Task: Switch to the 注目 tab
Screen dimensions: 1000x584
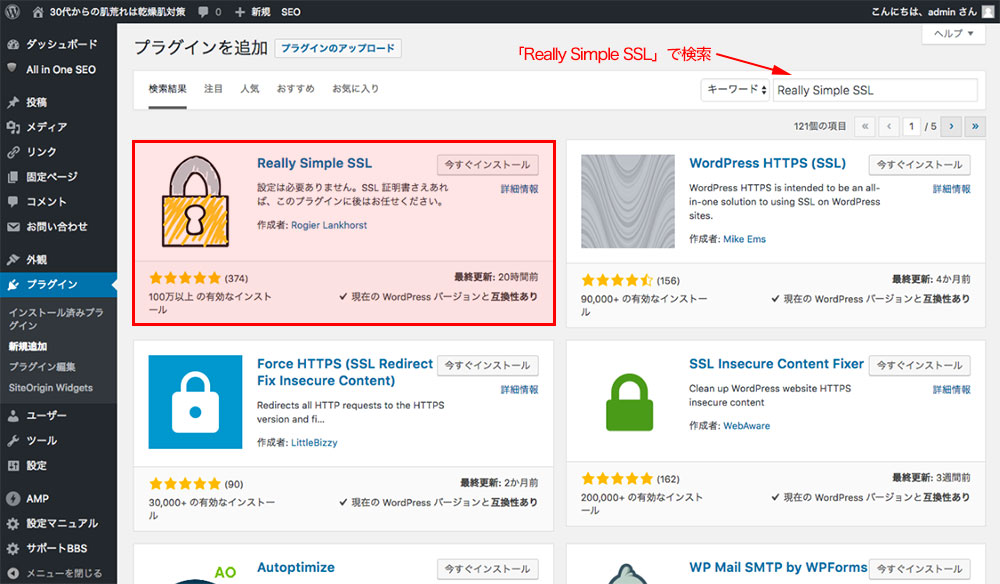Action: [x=213, y=89]
